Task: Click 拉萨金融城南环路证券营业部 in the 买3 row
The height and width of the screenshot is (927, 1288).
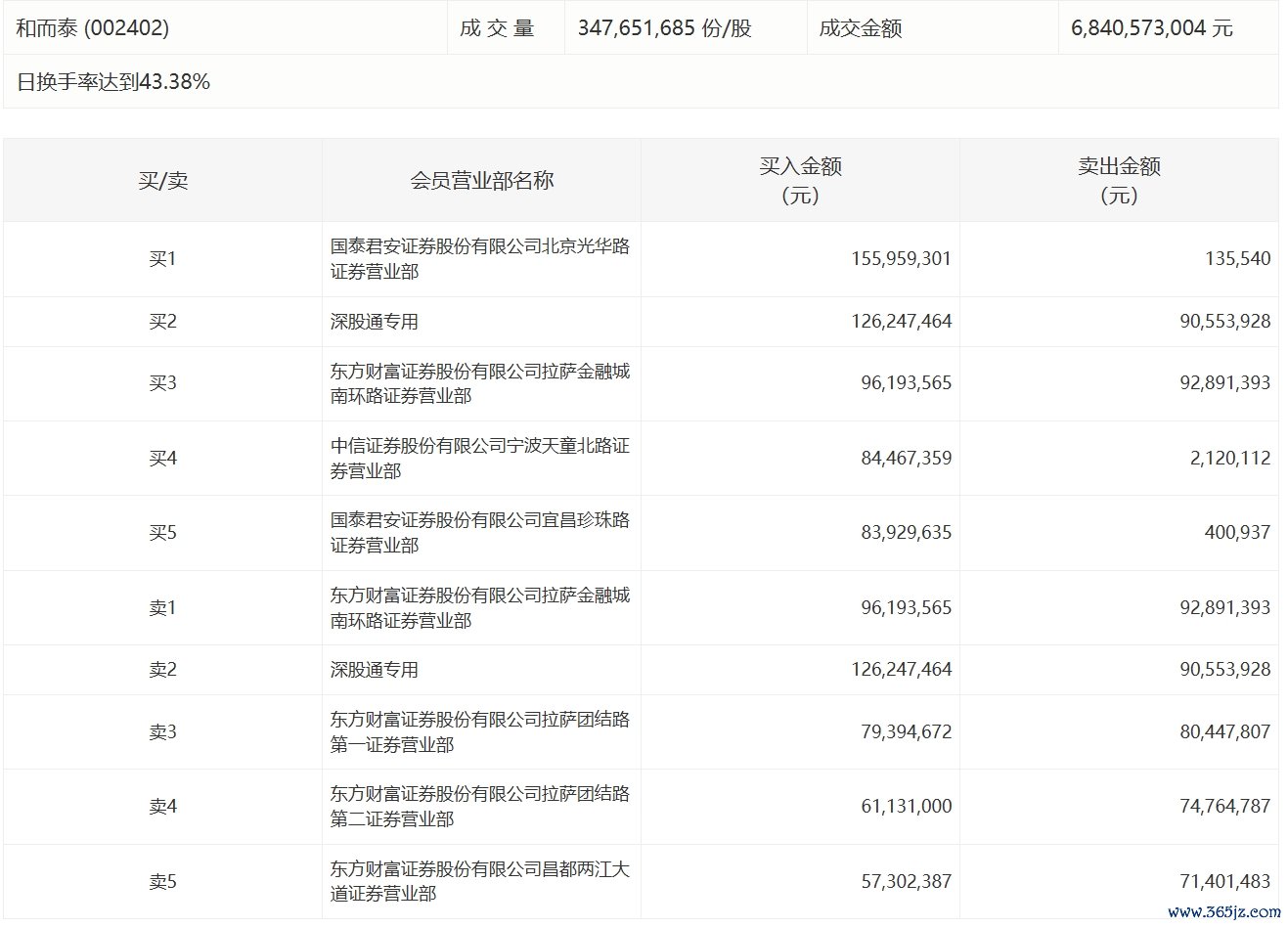Action: (480, 383)
